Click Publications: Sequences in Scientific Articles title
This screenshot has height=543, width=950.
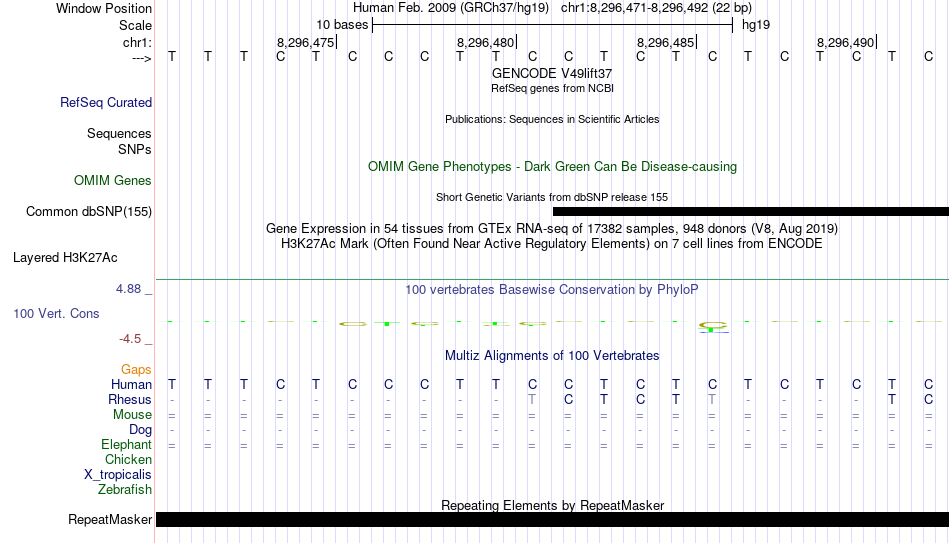click(x=552, y=119)
